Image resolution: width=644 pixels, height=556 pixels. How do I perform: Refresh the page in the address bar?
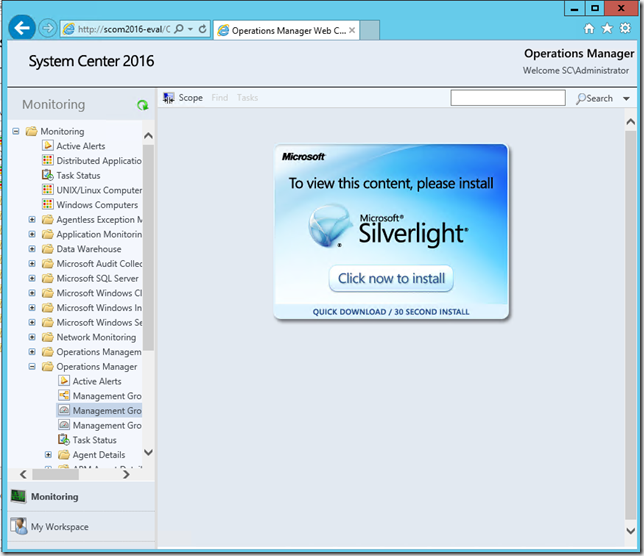tap(202, 29)
